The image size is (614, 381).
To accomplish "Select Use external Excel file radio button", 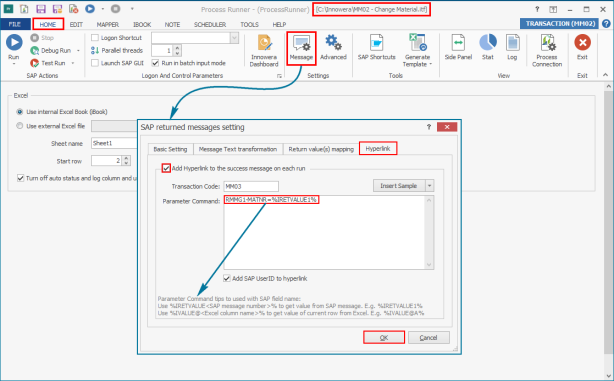I will (20, 126).
